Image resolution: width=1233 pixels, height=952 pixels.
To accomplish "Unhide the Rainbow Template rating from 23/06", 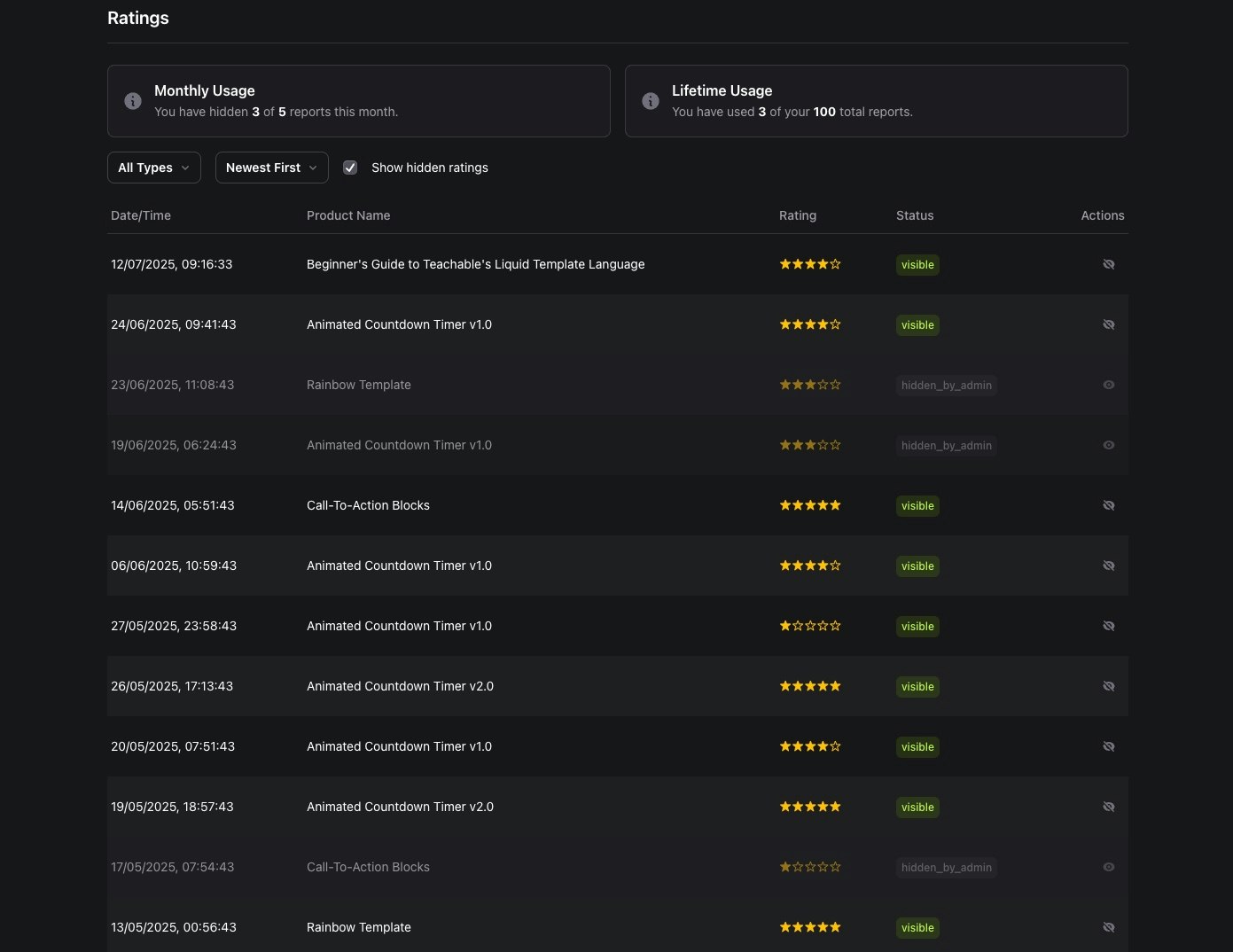I will tap(1109, 385).
